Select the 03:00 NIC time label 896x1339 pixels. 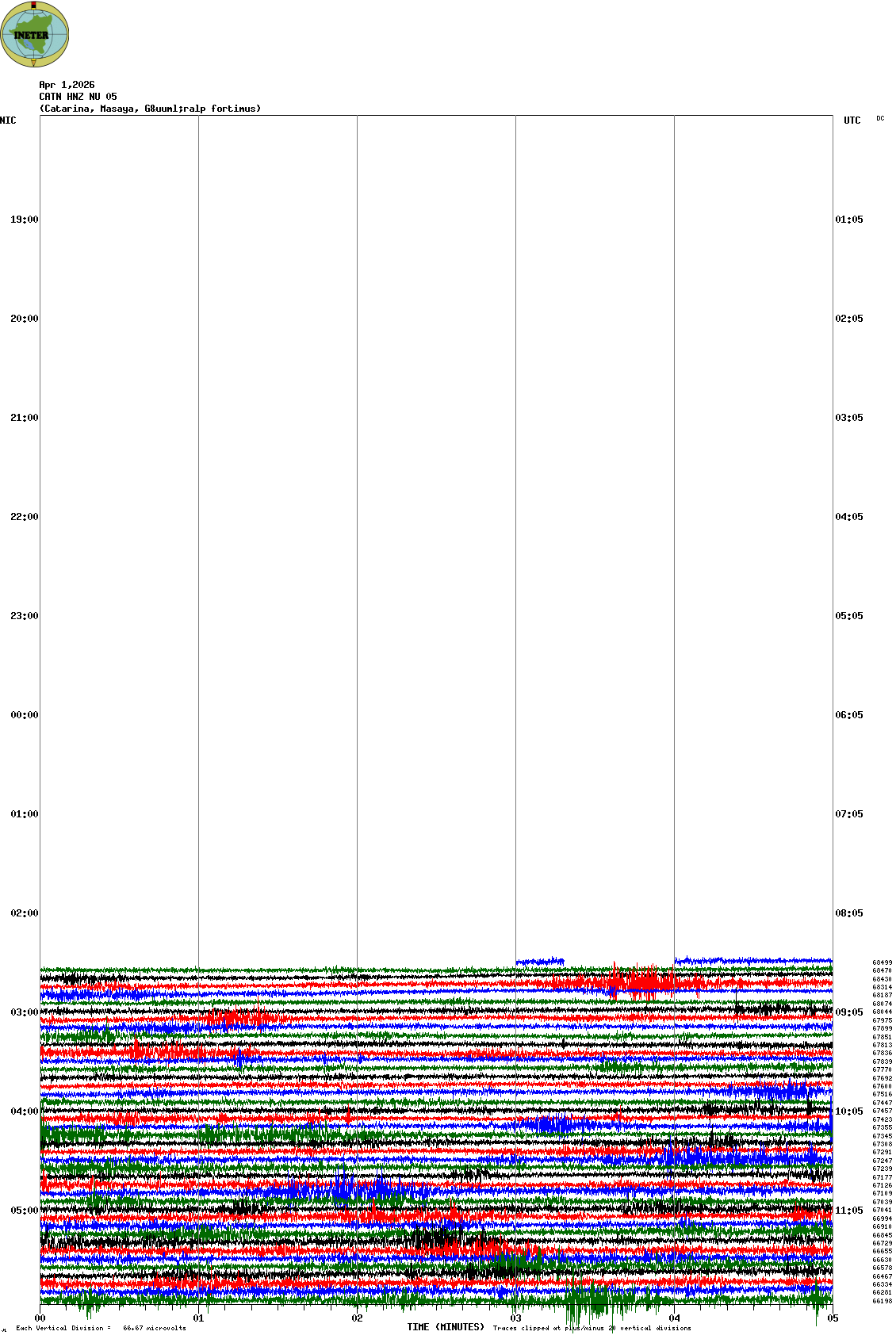point(24,1012)
